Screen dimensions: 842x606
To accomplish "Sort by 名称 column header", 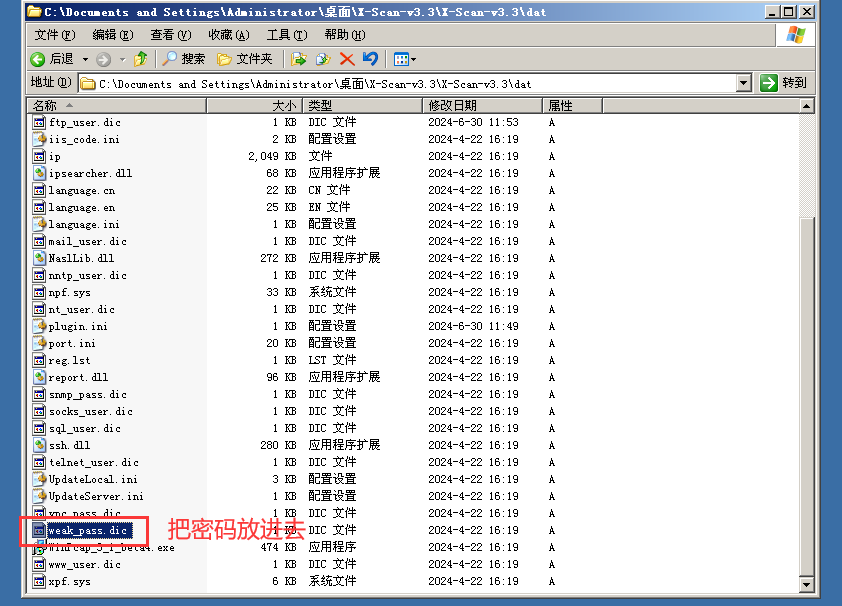I will (117, 106).
